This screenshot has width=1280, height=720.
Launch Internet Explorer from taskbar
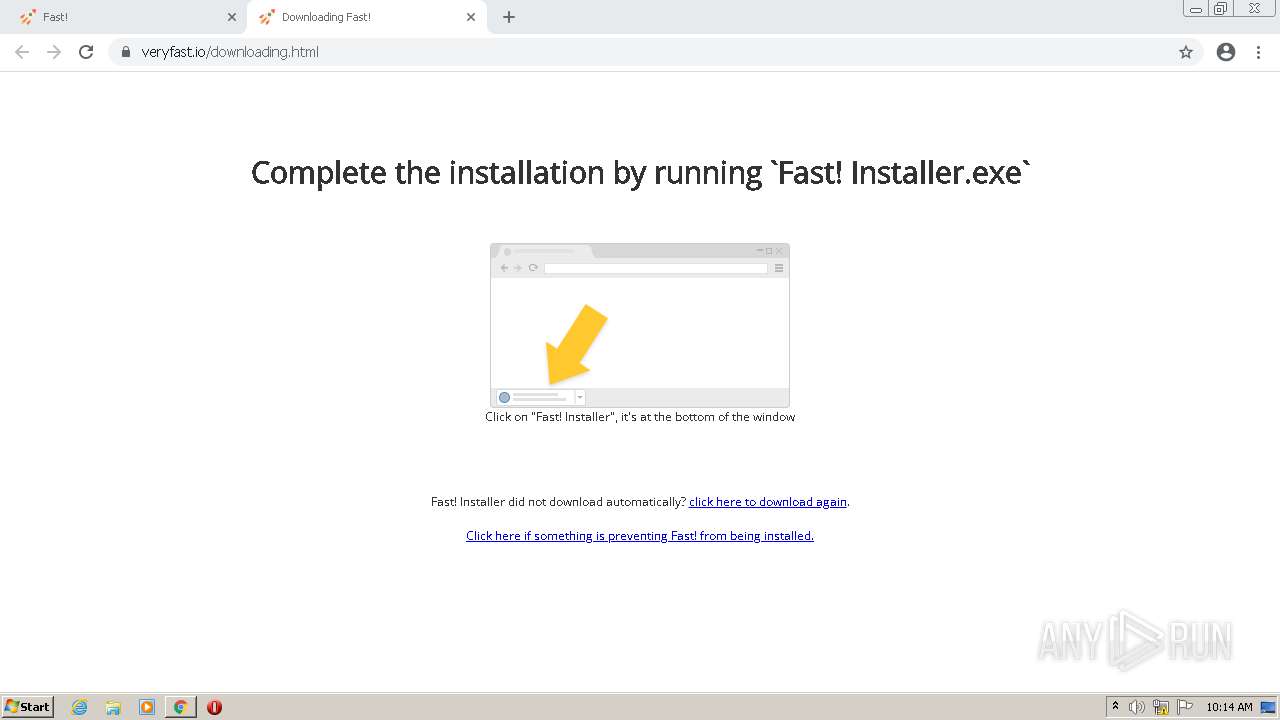click(x=80, y=707)
